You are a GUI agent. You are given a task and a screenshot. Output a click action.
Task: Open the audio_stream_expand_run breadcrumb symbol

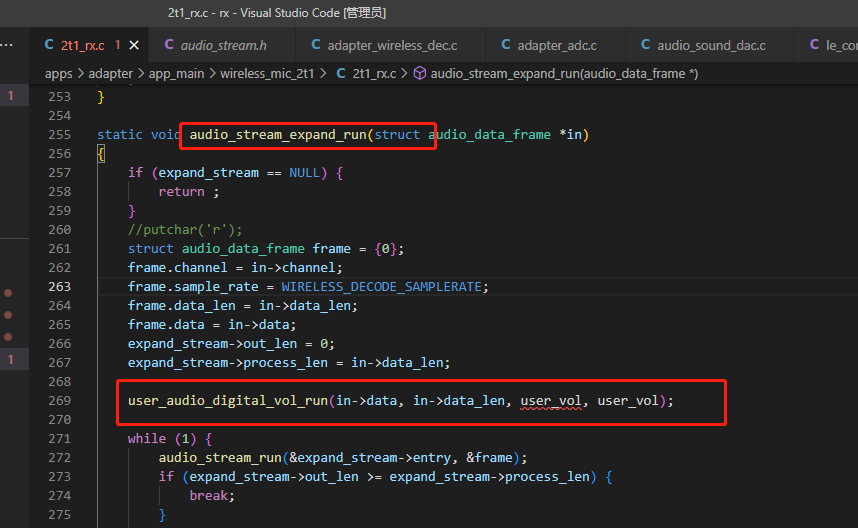564,74
